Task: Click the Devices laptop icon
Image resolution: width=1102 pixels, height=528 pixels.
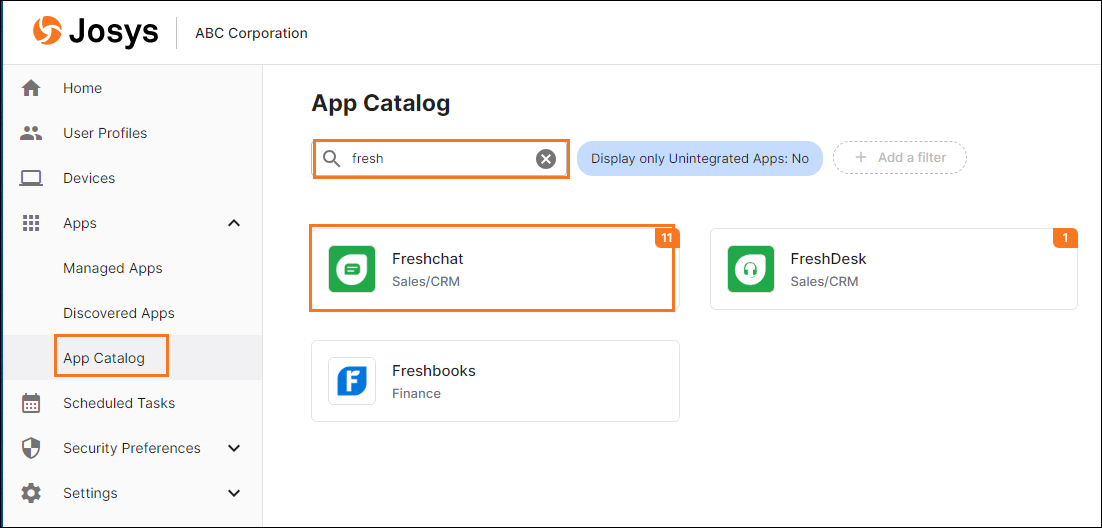Action: click(31, 178)
